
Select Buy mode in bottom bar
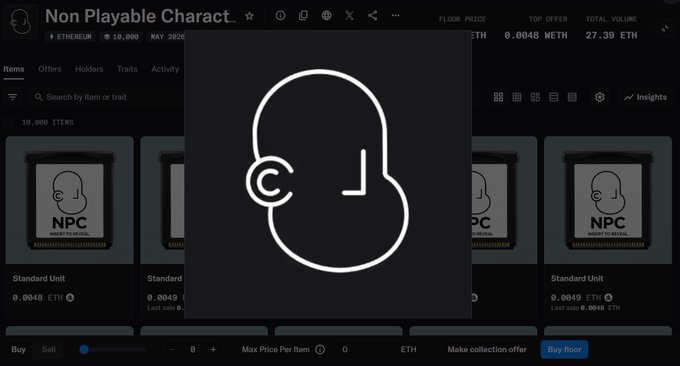tap(18, 350)
